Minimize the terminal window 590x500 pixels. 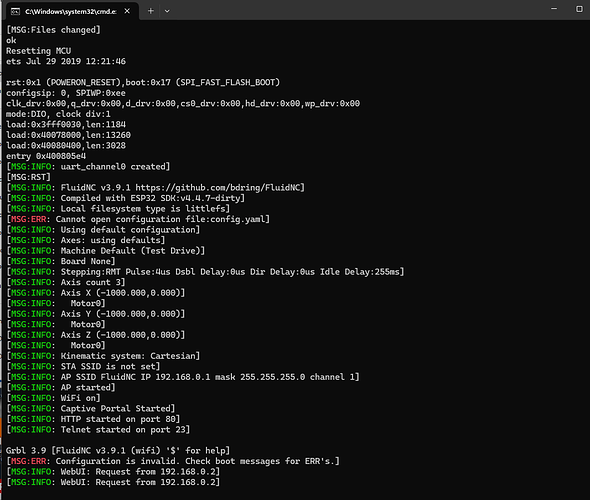(x=554, y=8)
